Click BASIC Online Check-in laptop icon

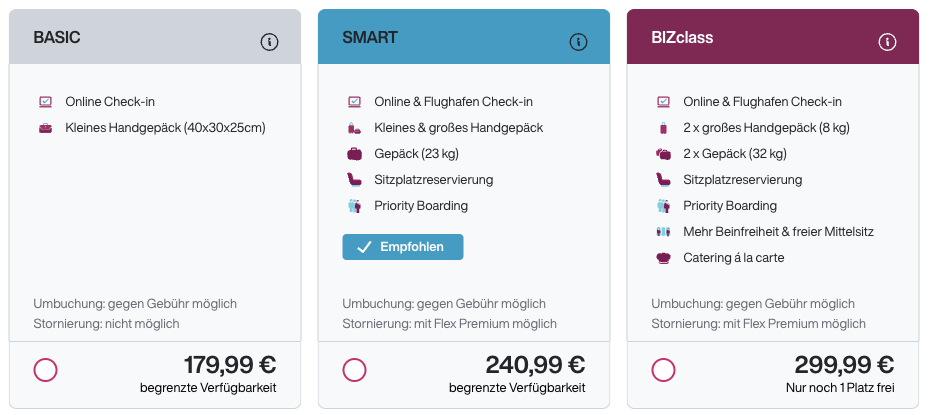[45, 102]
